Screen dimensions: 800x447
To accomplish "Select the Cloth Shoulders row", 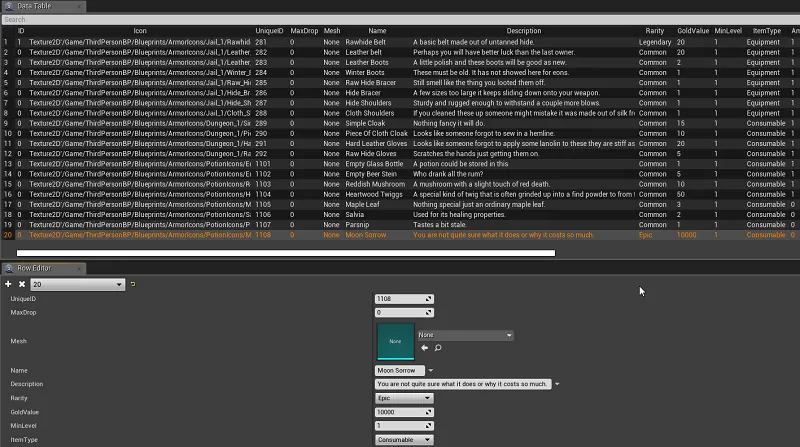I will [400, 113].
